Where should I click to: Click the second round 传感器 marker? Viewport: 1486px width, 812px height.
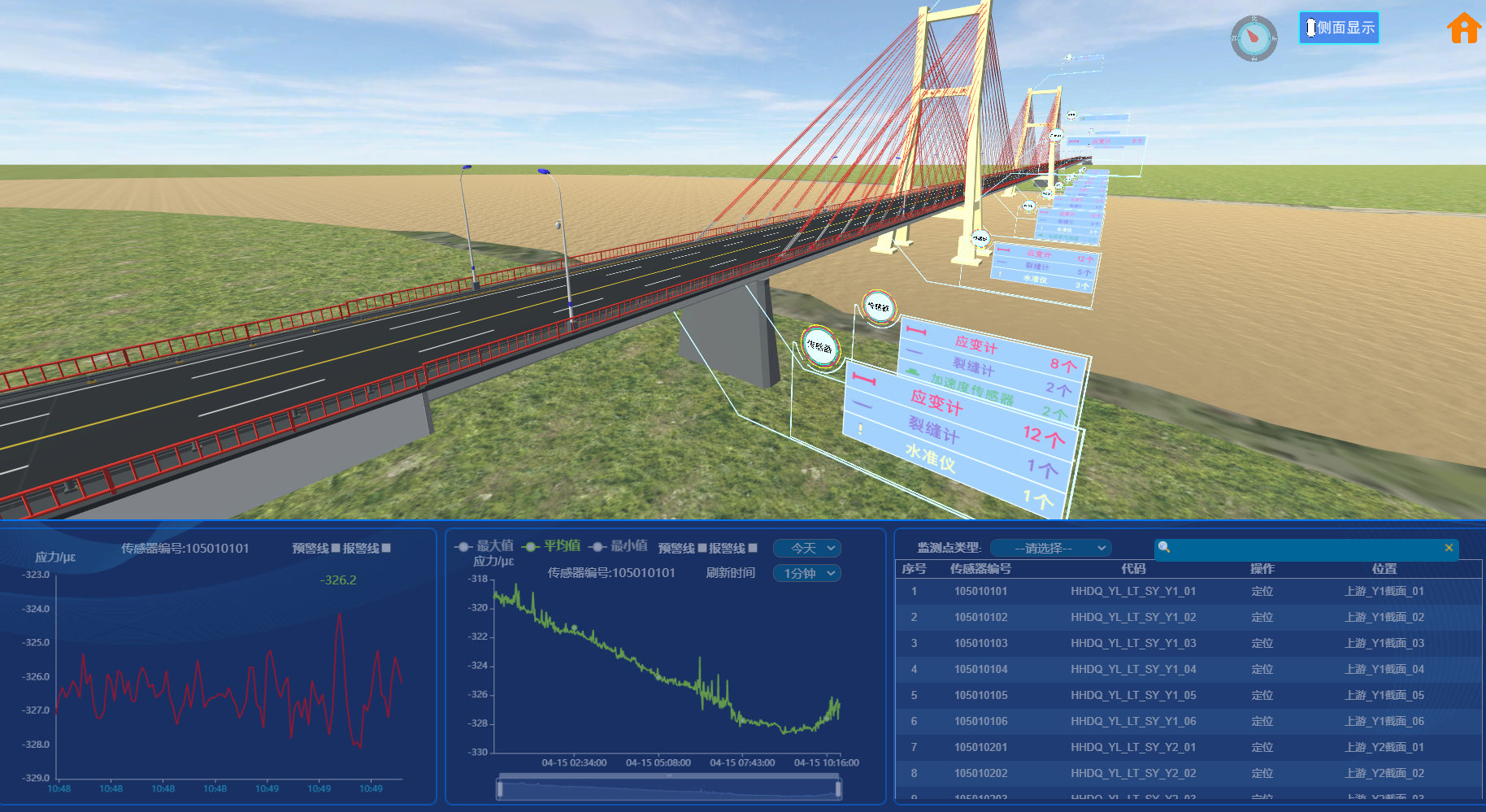coord(878,307)
